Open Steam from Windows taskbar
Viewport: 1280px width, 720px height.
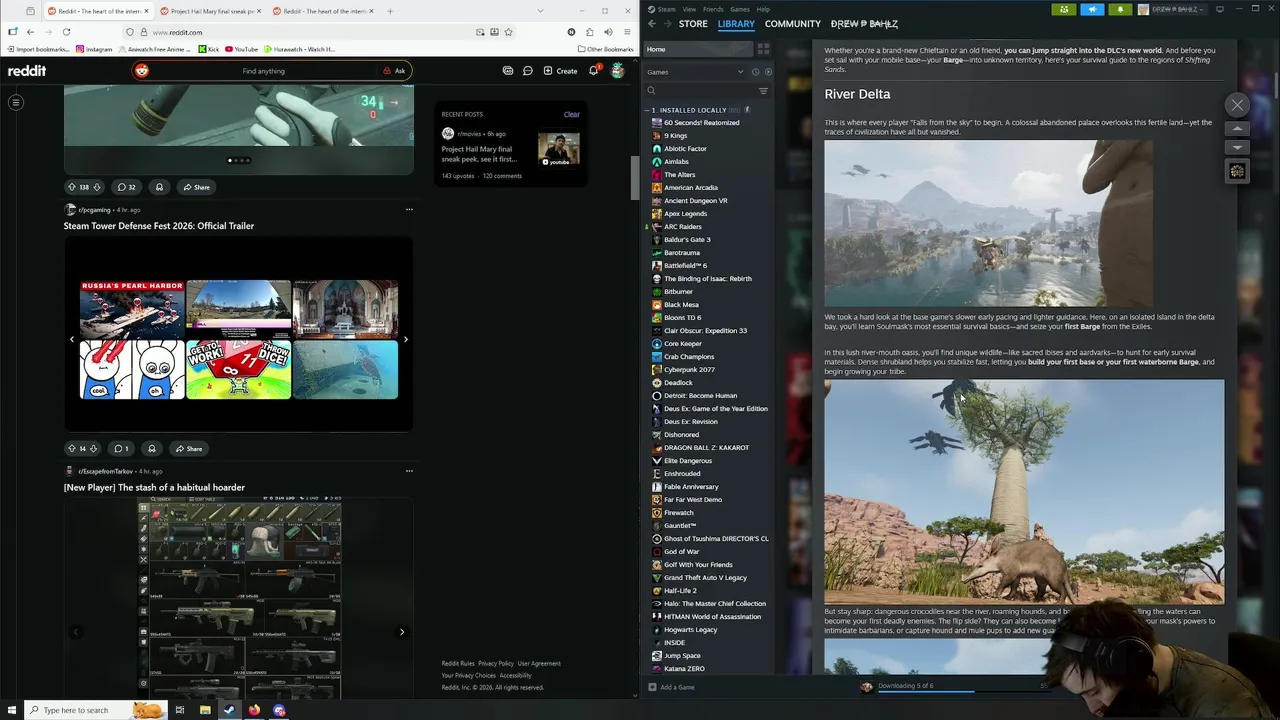(x=229, y=710)
